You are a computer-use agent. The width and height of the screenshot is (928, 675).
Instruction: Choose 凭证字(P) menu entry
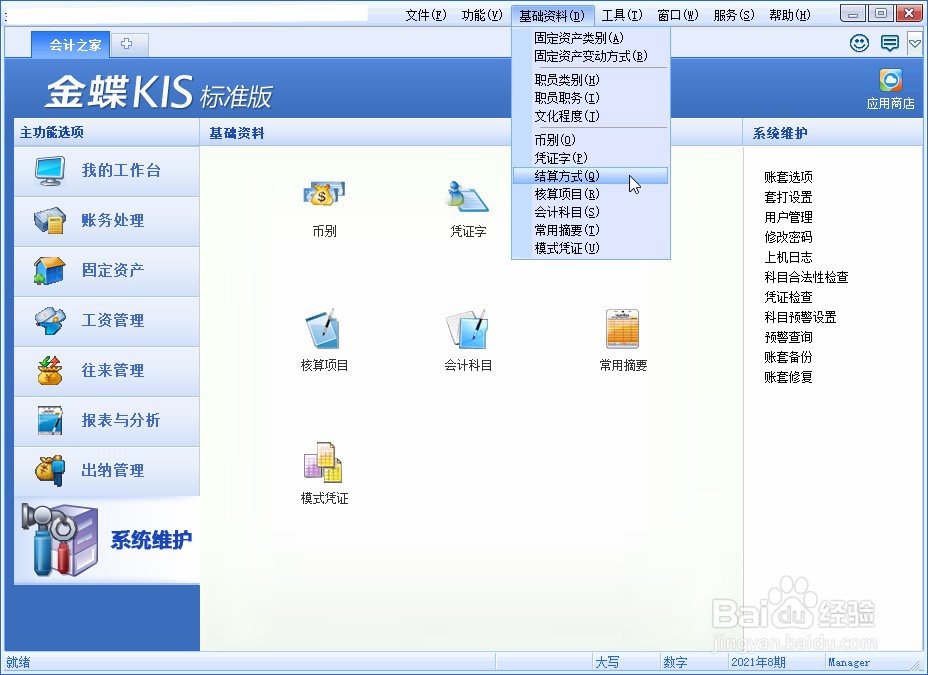[591, 158]
